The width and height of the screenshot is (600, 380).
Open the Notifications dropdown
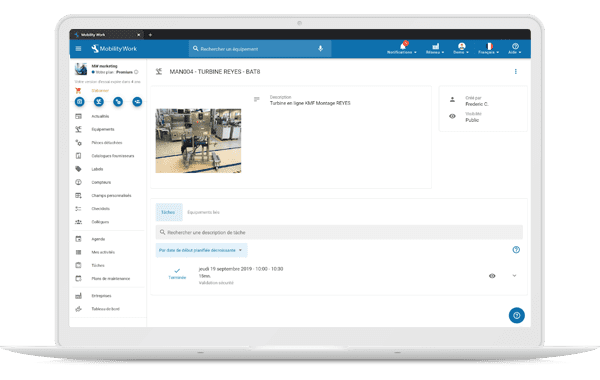[x=401, y=49]
